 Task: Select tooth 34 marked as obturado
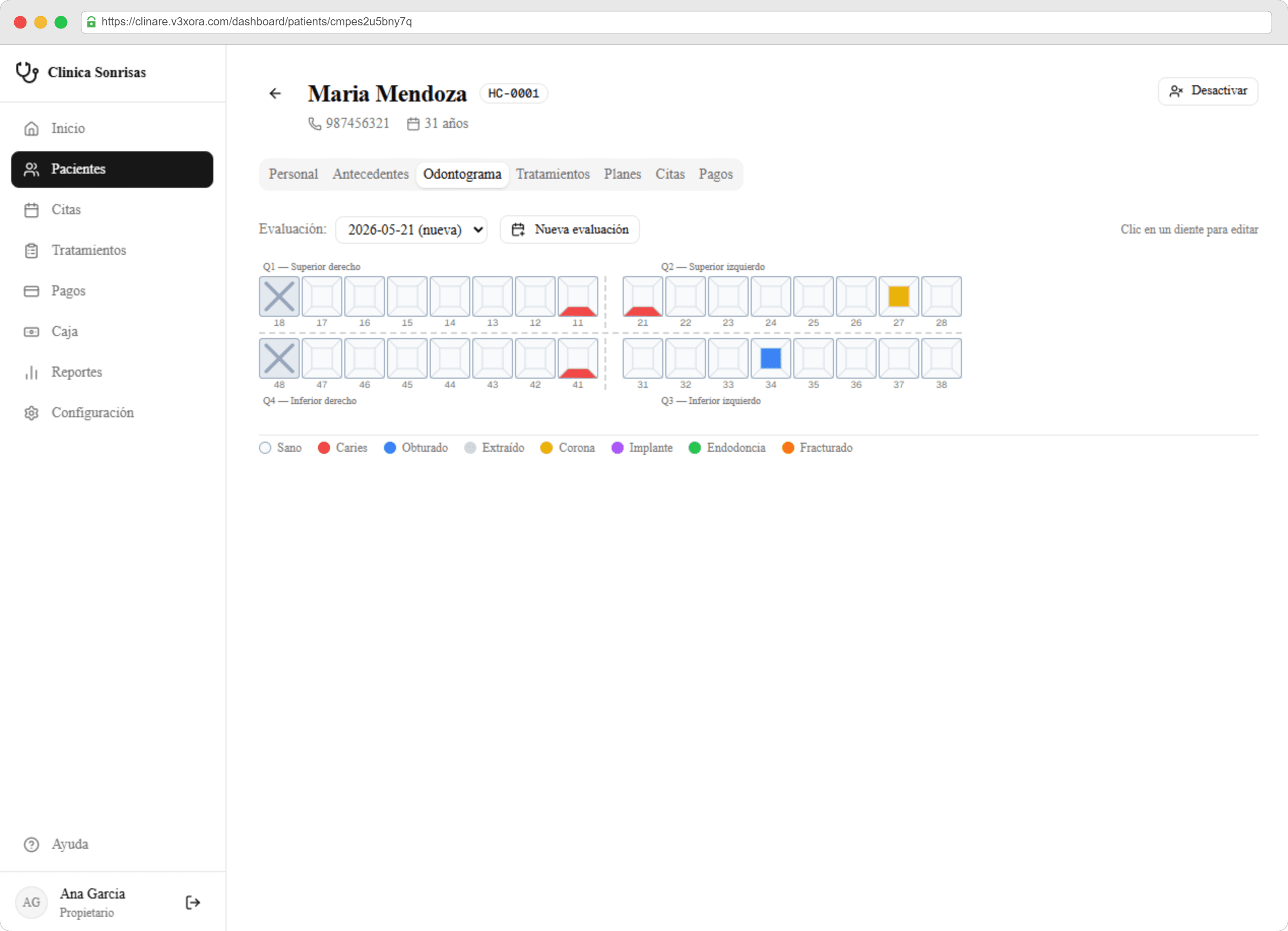[x=770, y=358]
